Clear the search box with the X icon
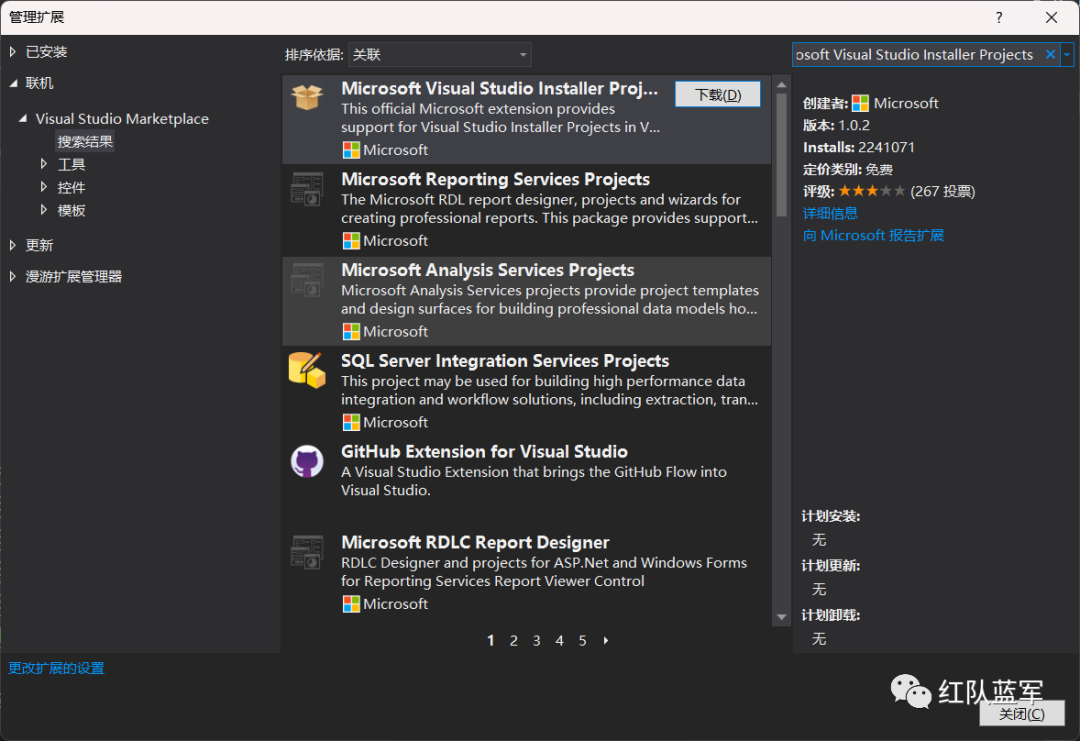This screenshot has width=1080, height=741. coord(1050,54)
